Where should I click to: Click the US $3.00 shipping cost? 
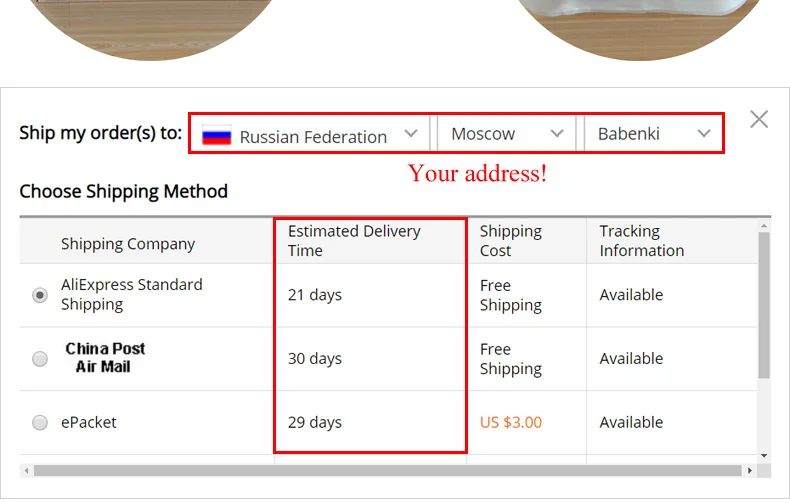point(511,422)
